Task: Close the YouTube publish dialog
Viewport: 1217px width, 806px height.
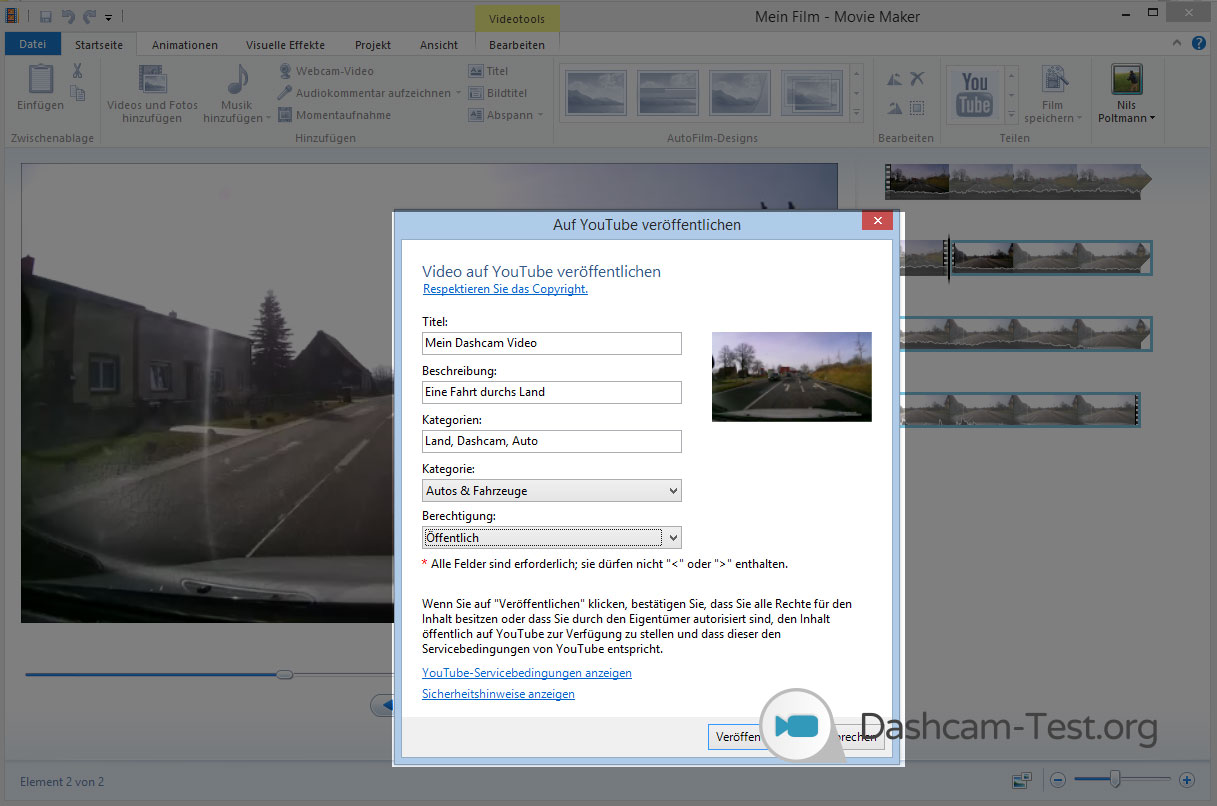Action: (x=877, y=221)
